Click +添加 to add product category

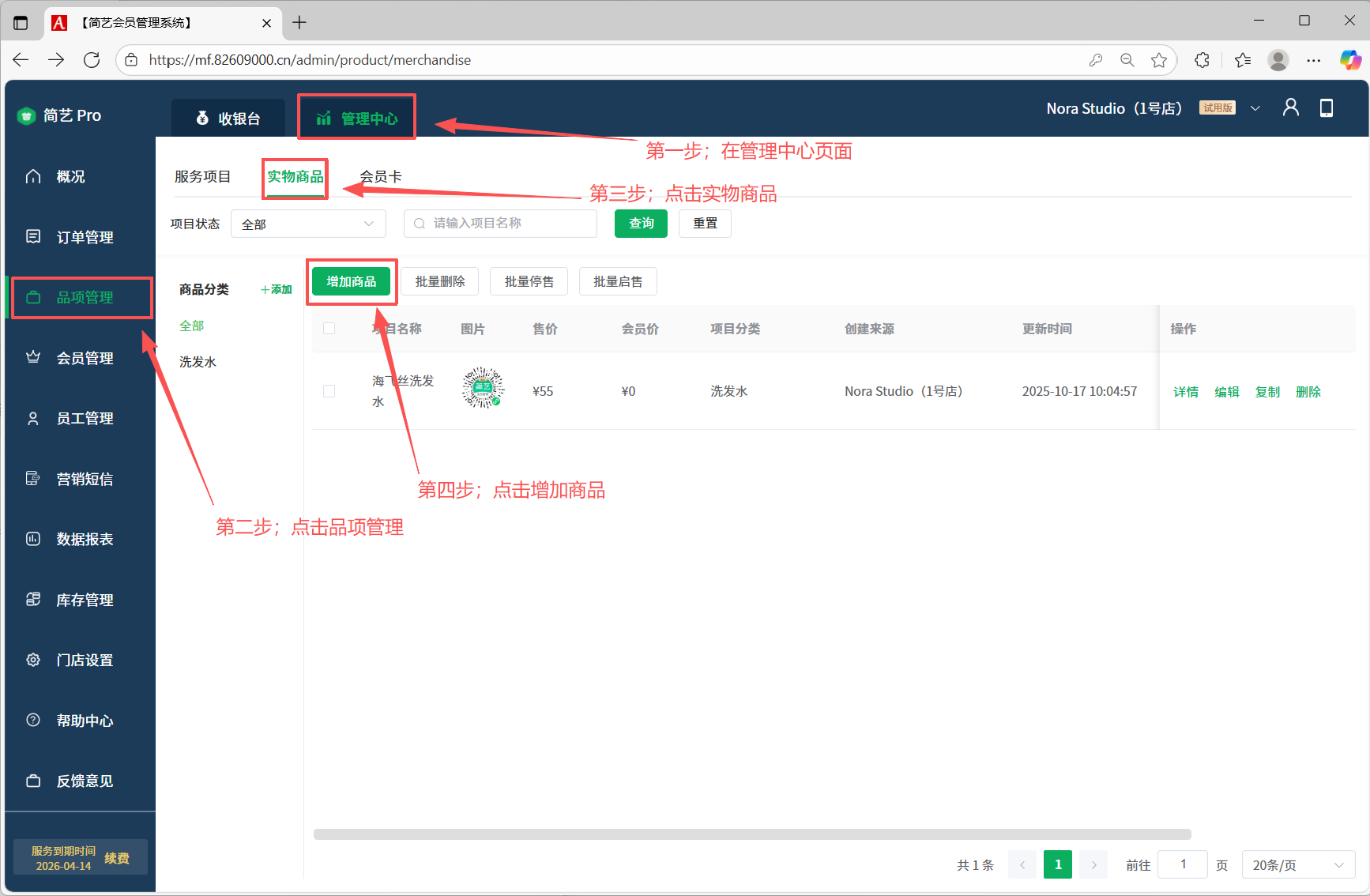click(x=277, y=290)
